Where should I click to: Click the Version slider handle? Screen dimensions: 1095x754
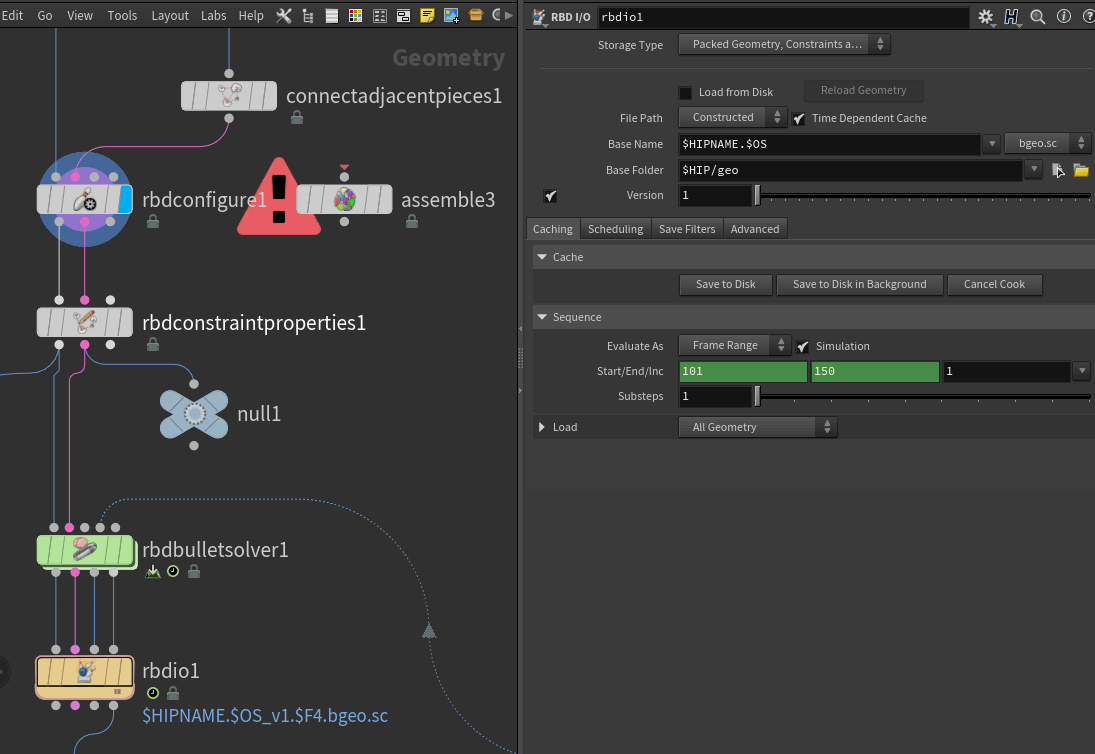(x=757, y=195)
